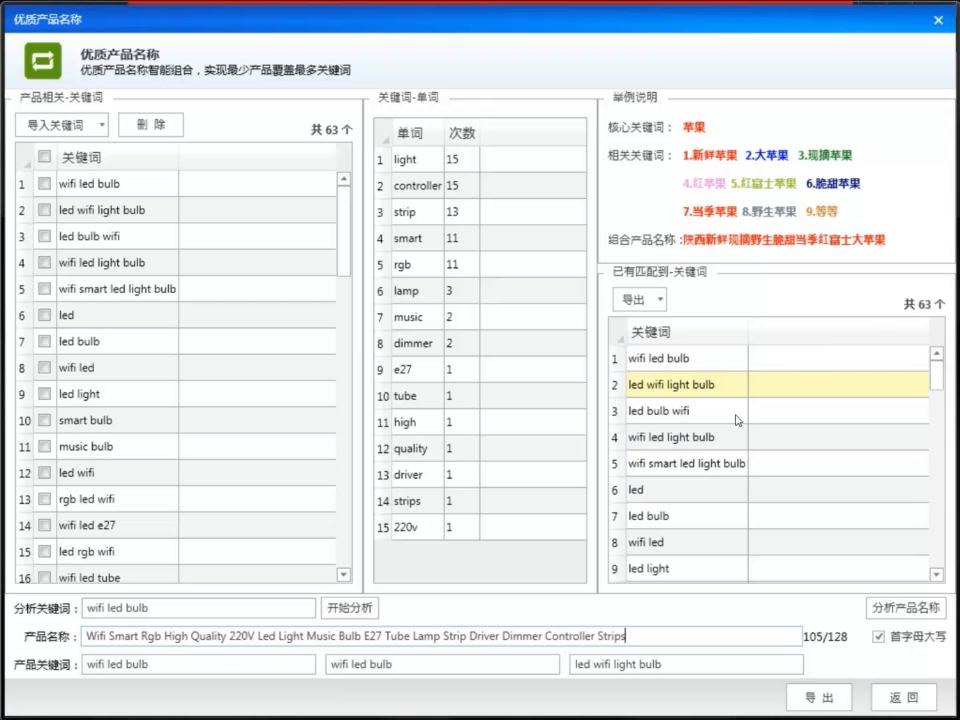Open the 导出 dropdown in matched keywords panel

(640, 299)
